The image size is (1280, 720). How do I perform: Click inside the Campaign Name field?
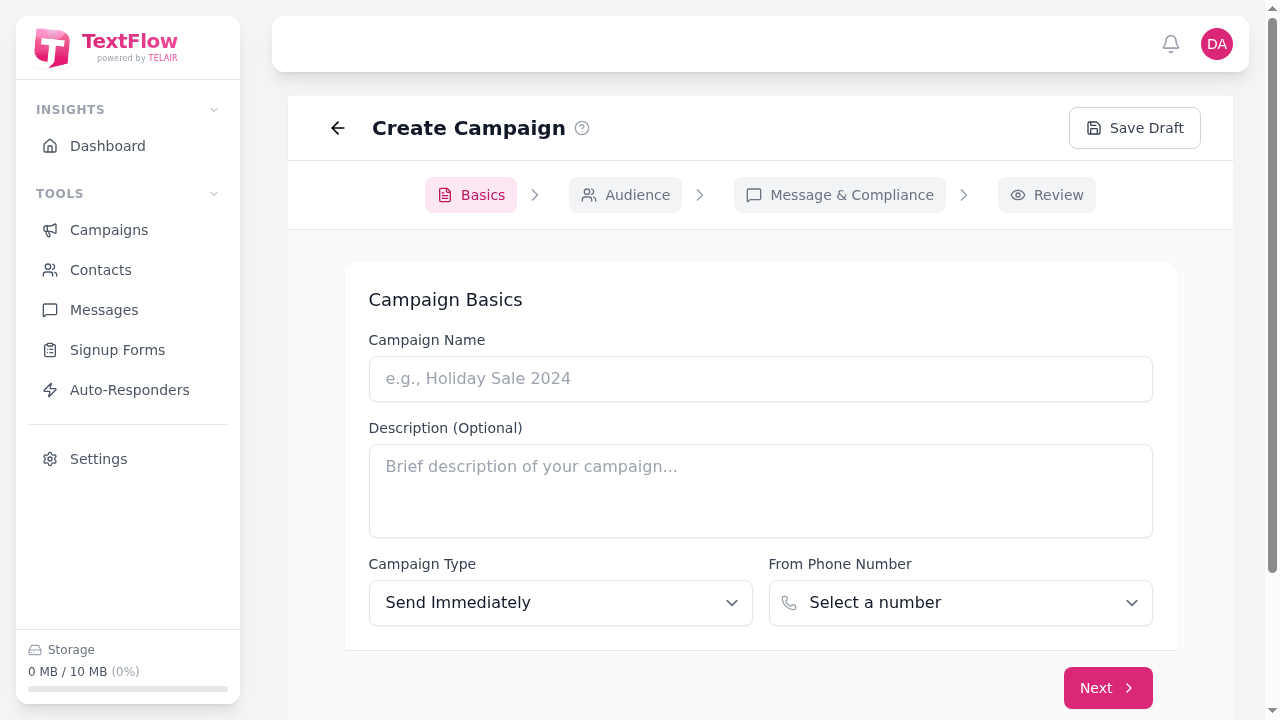[760, 379]
